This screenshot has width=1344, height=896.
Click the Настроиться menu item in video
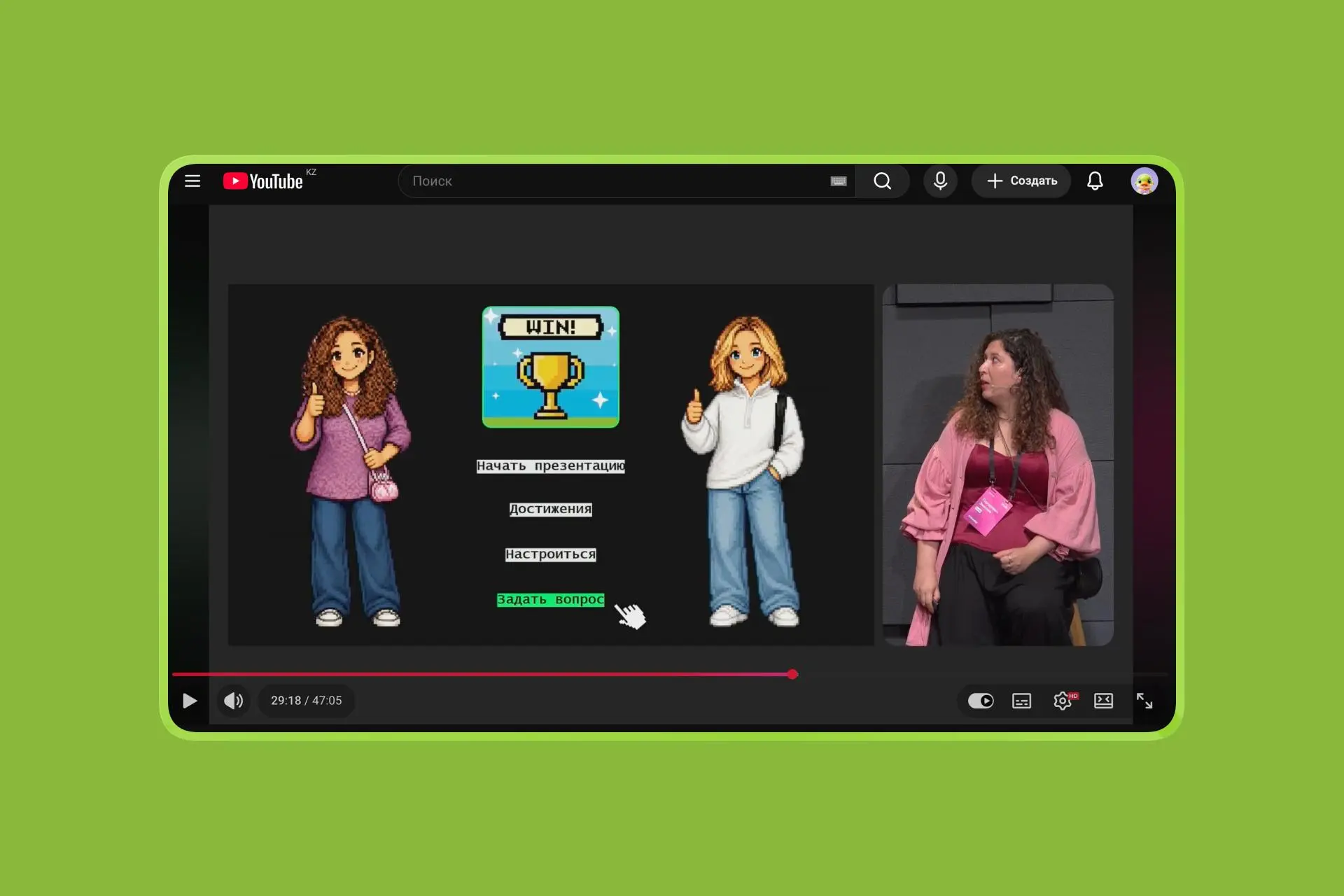(x=551, y=554)
